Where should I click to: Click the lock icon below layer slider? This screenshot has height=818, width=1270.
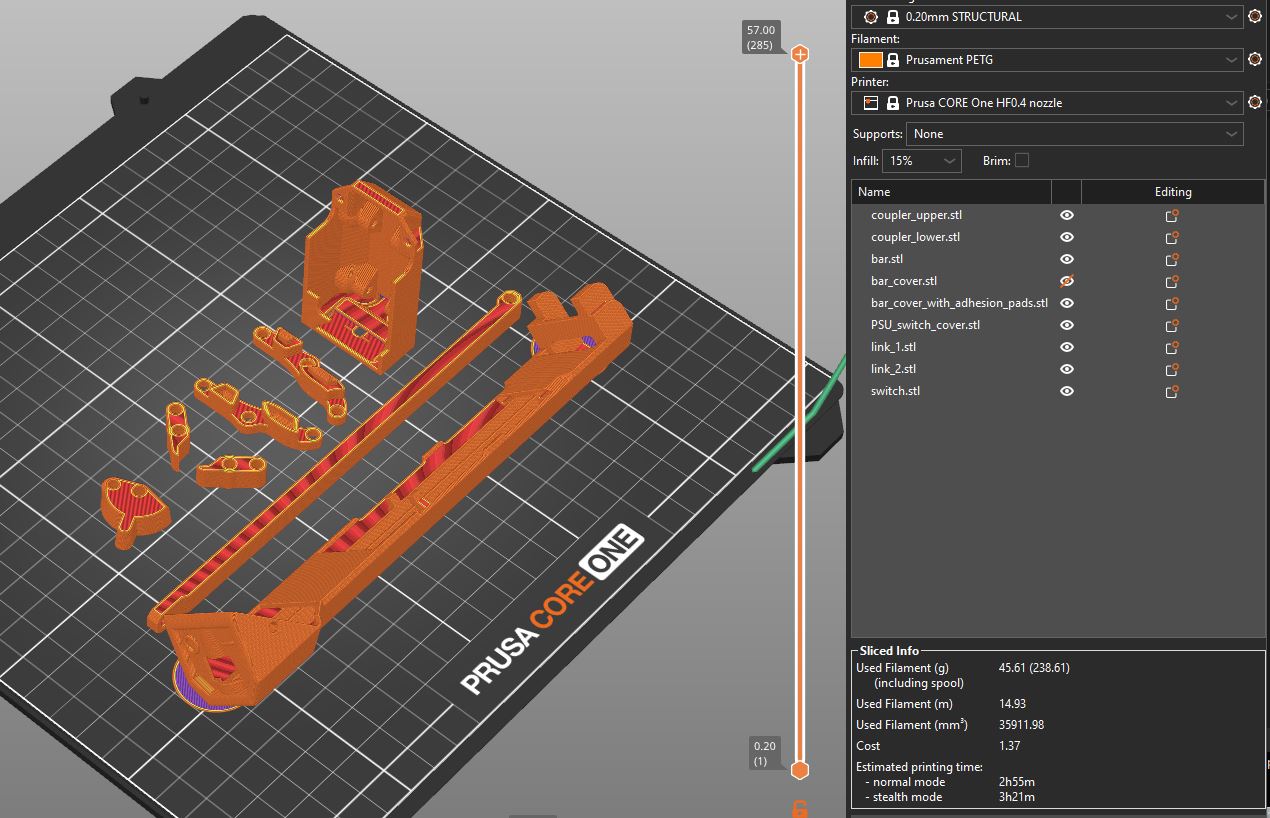[x=800, y=809]
